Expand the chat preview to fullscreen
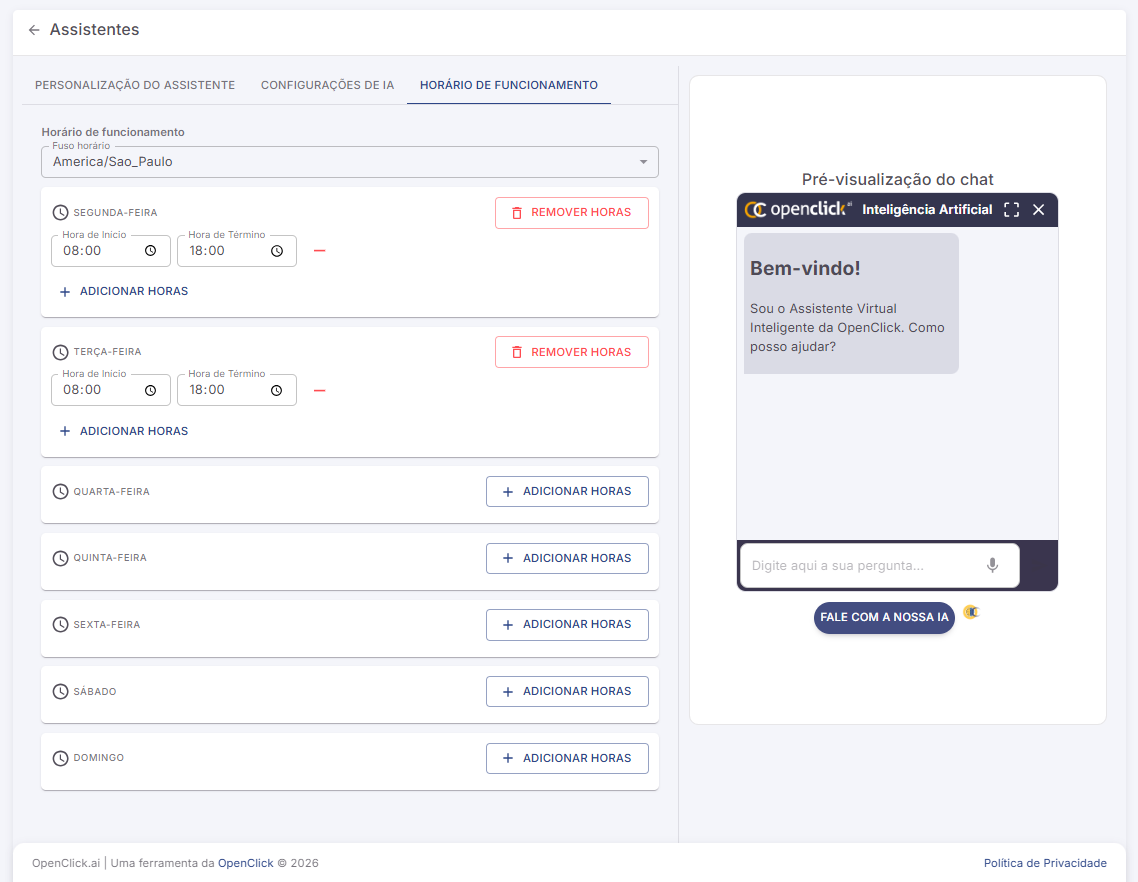The image size is (1138, 882). click(x=1011, y=210)
